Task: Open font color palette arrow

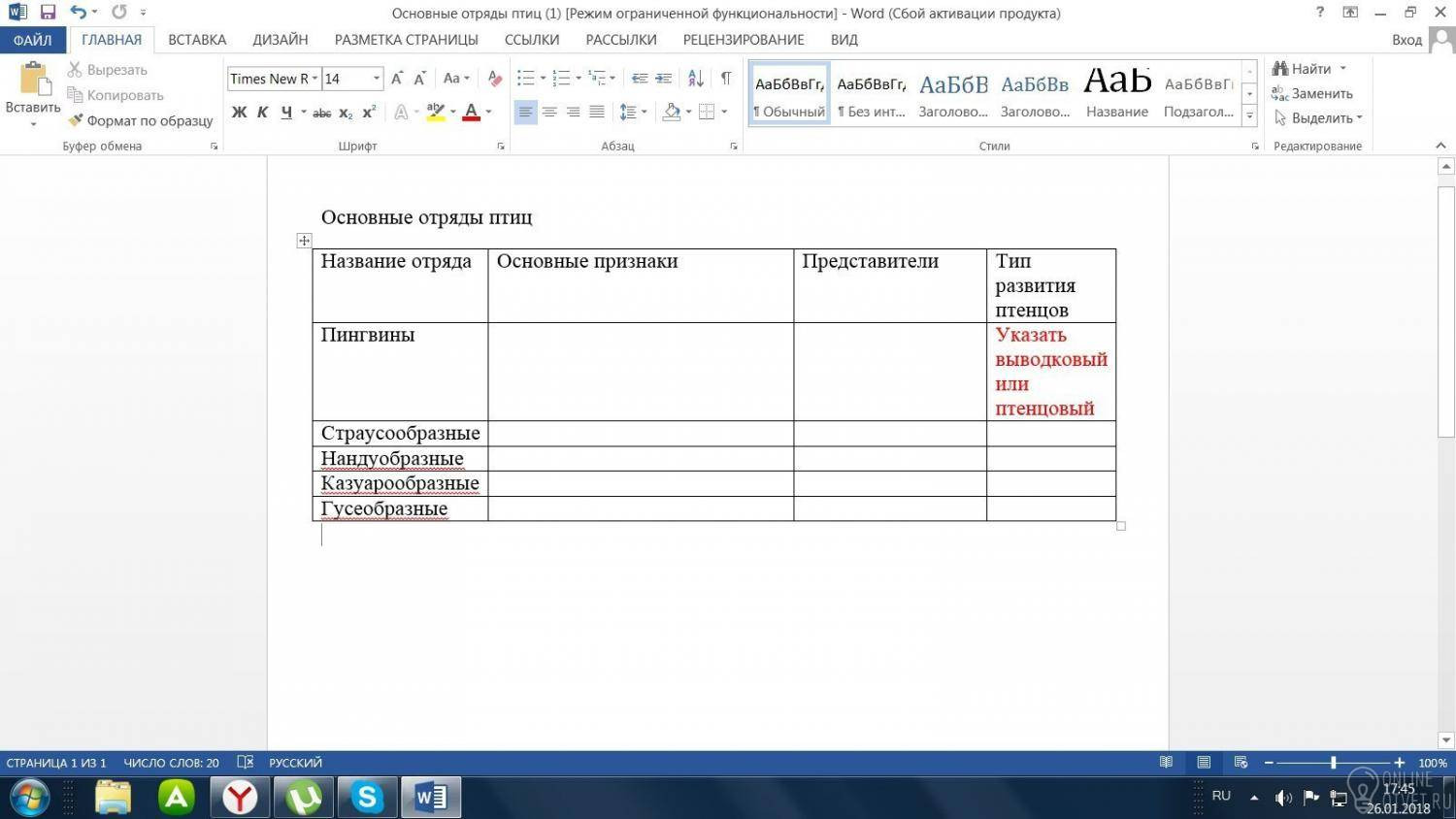Action: (x=488, y=113)
